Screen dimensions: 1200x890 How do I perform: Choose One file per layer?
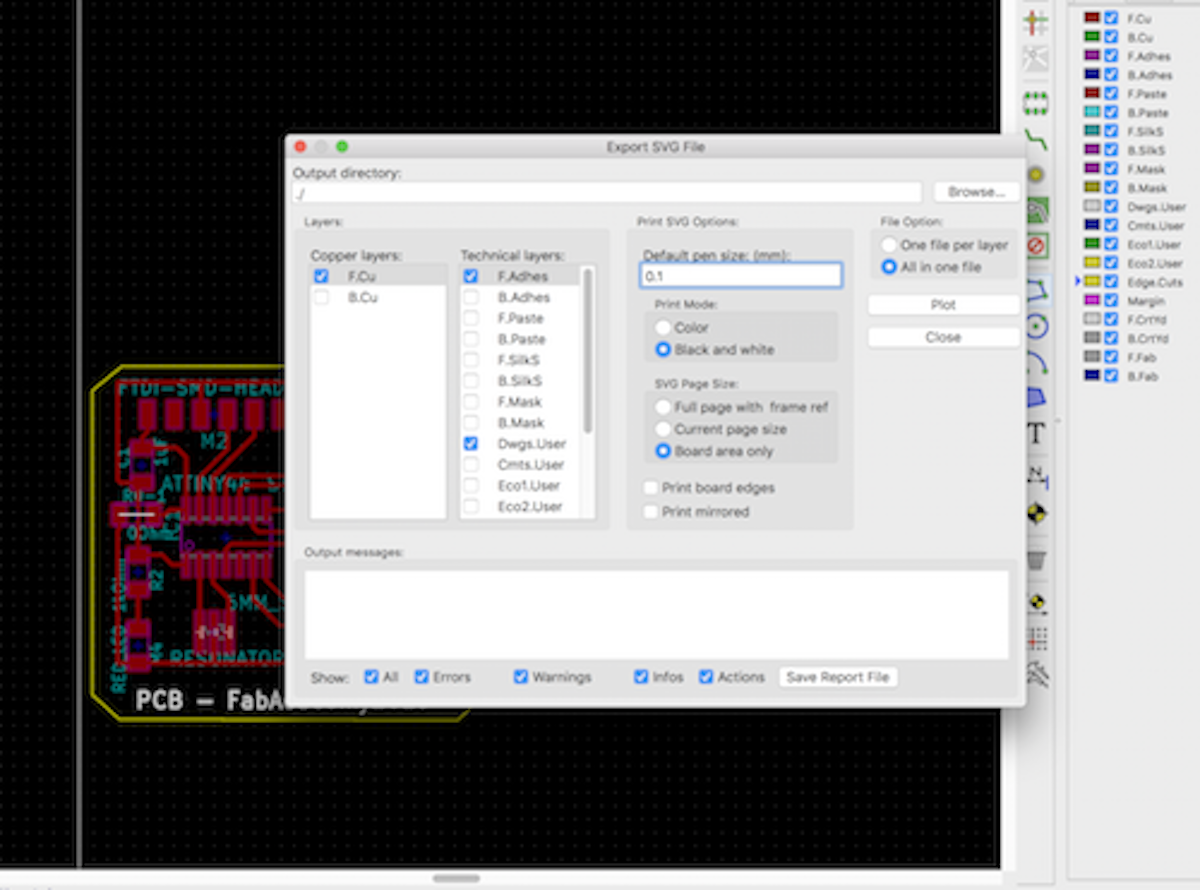pos(889,245)
